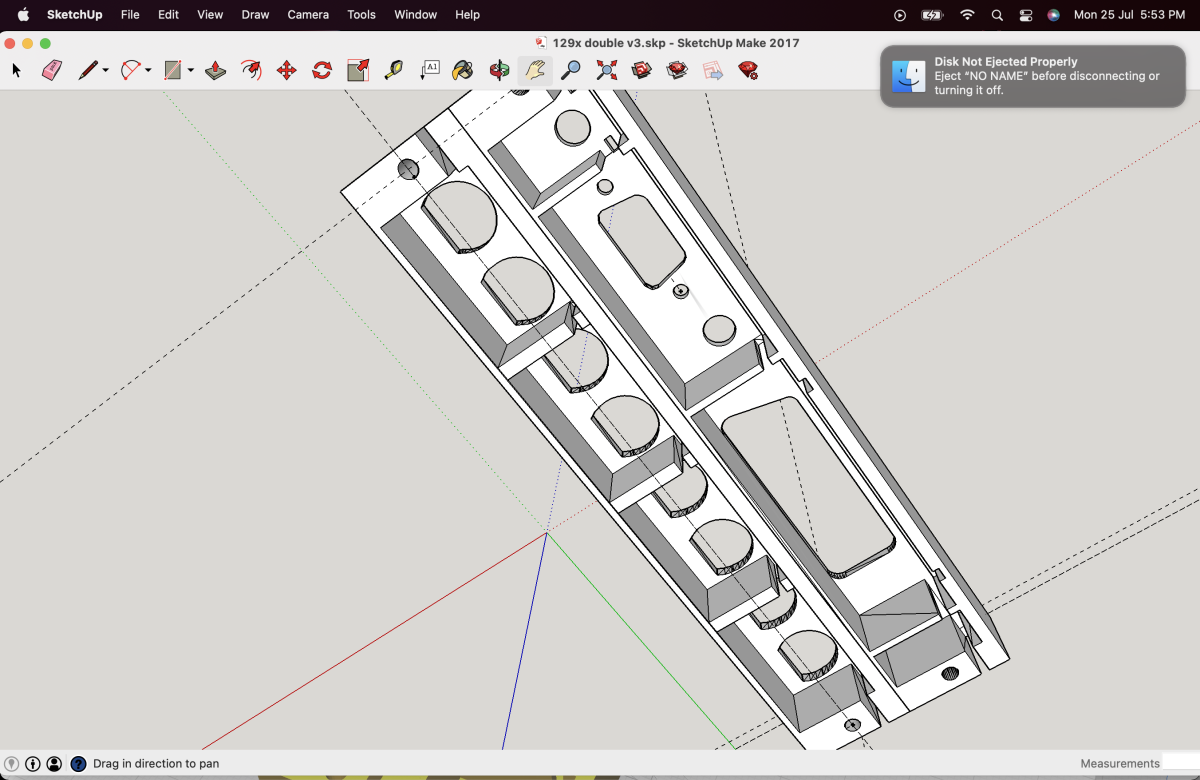Open Siri from the menu bar

pyautogui.click(x=1053, y=15)
